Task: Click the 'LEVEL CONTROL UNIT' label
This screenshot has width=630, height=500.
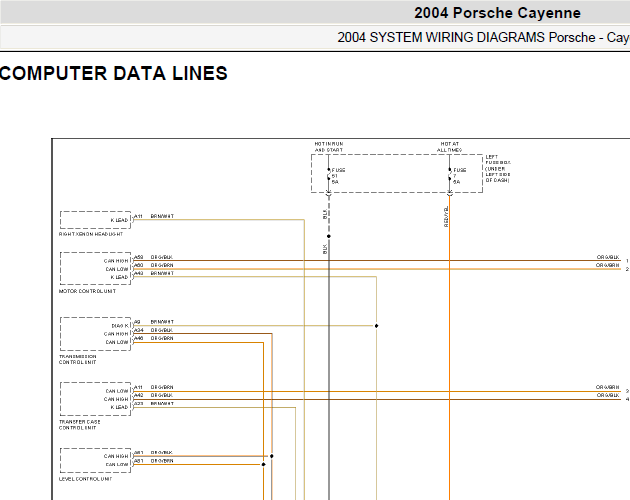Action: click(86, 479)
